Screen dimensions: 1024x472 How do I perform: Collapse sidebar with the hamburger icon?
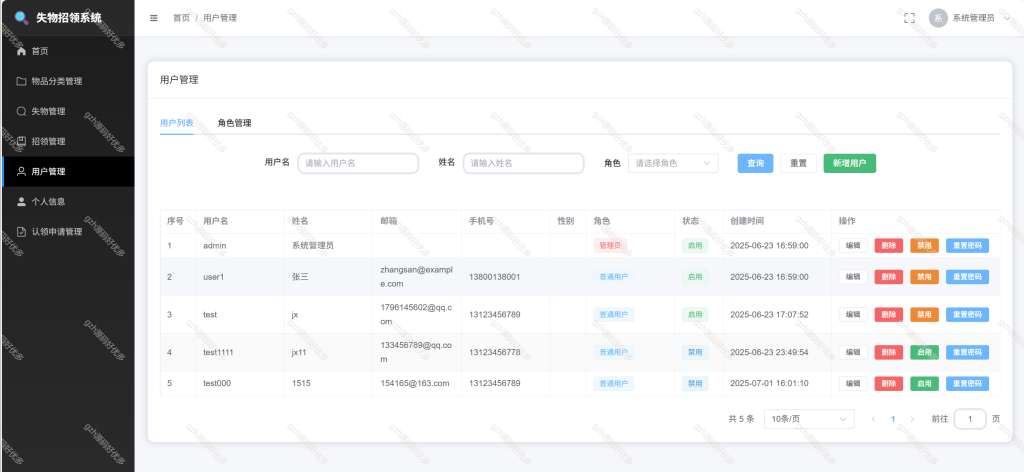pos(154,18)
